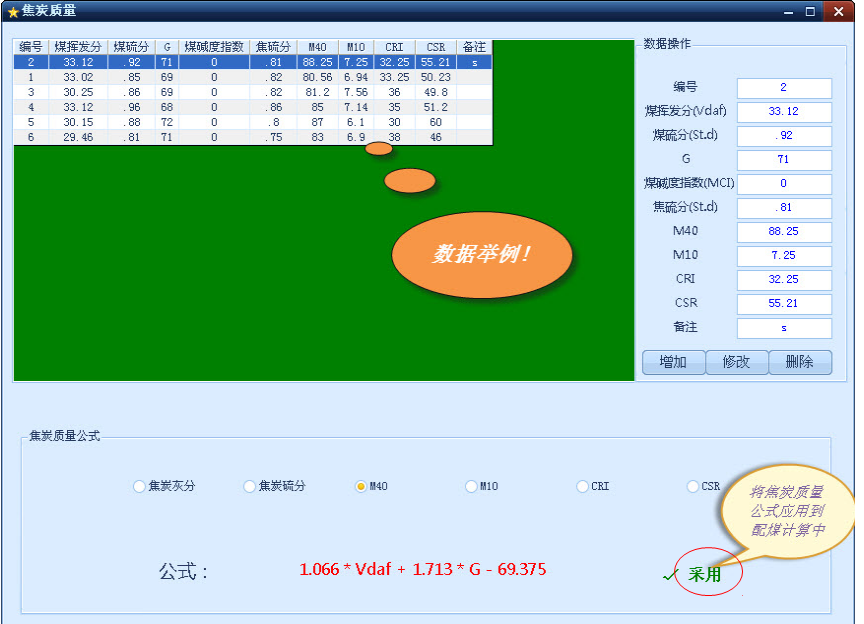Select table row with 编号 6

coord(253,137)
